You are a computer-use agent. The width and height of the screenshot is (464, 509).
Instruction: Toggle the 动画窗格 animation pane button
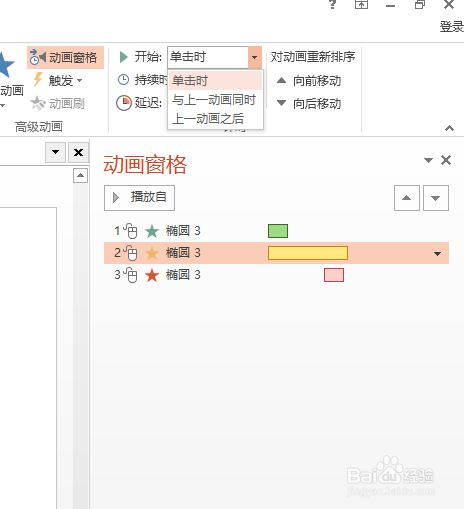coord(65,58)
